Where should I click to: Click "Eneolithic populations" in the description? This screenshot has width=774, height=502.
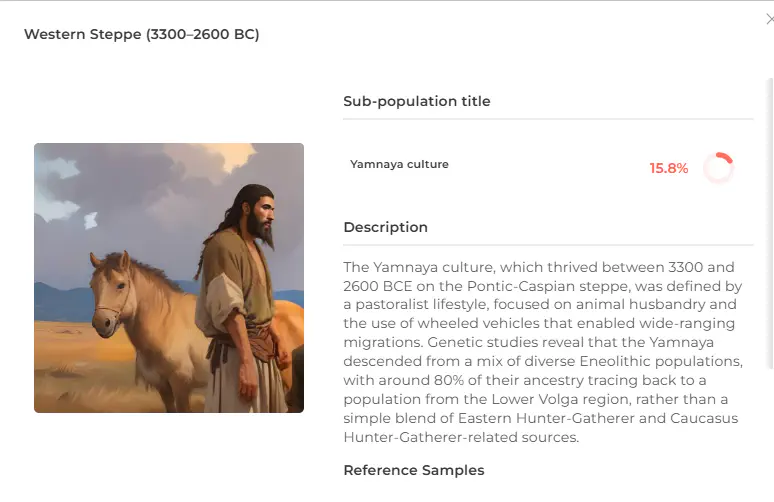tap(666, 361)
